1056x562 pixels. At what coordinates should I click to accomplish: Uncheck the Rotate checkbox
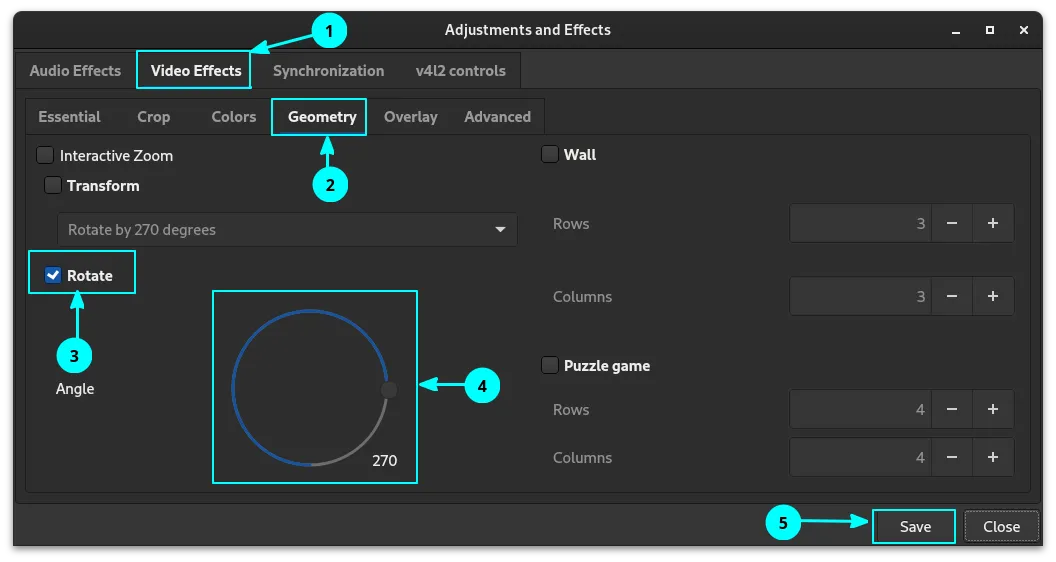pos(53,276)
